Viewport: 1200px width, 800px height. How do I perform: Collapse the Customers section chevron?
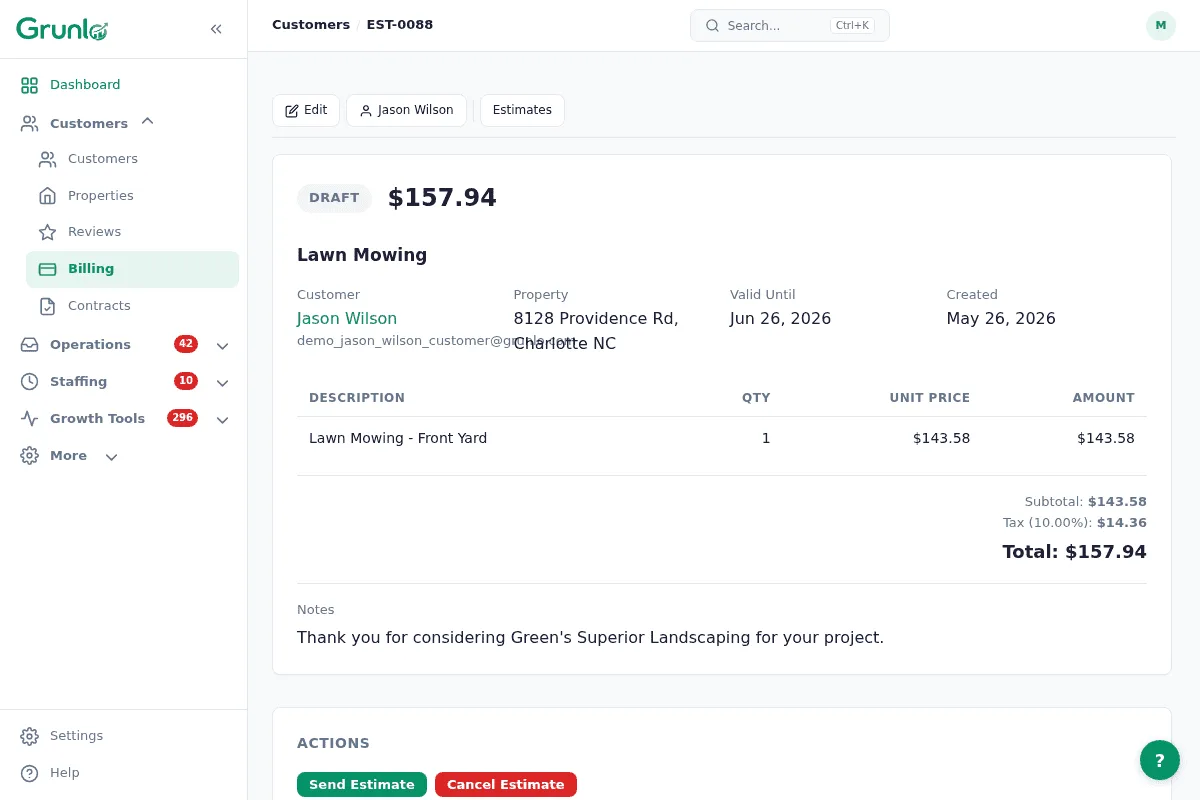point(147,121)
